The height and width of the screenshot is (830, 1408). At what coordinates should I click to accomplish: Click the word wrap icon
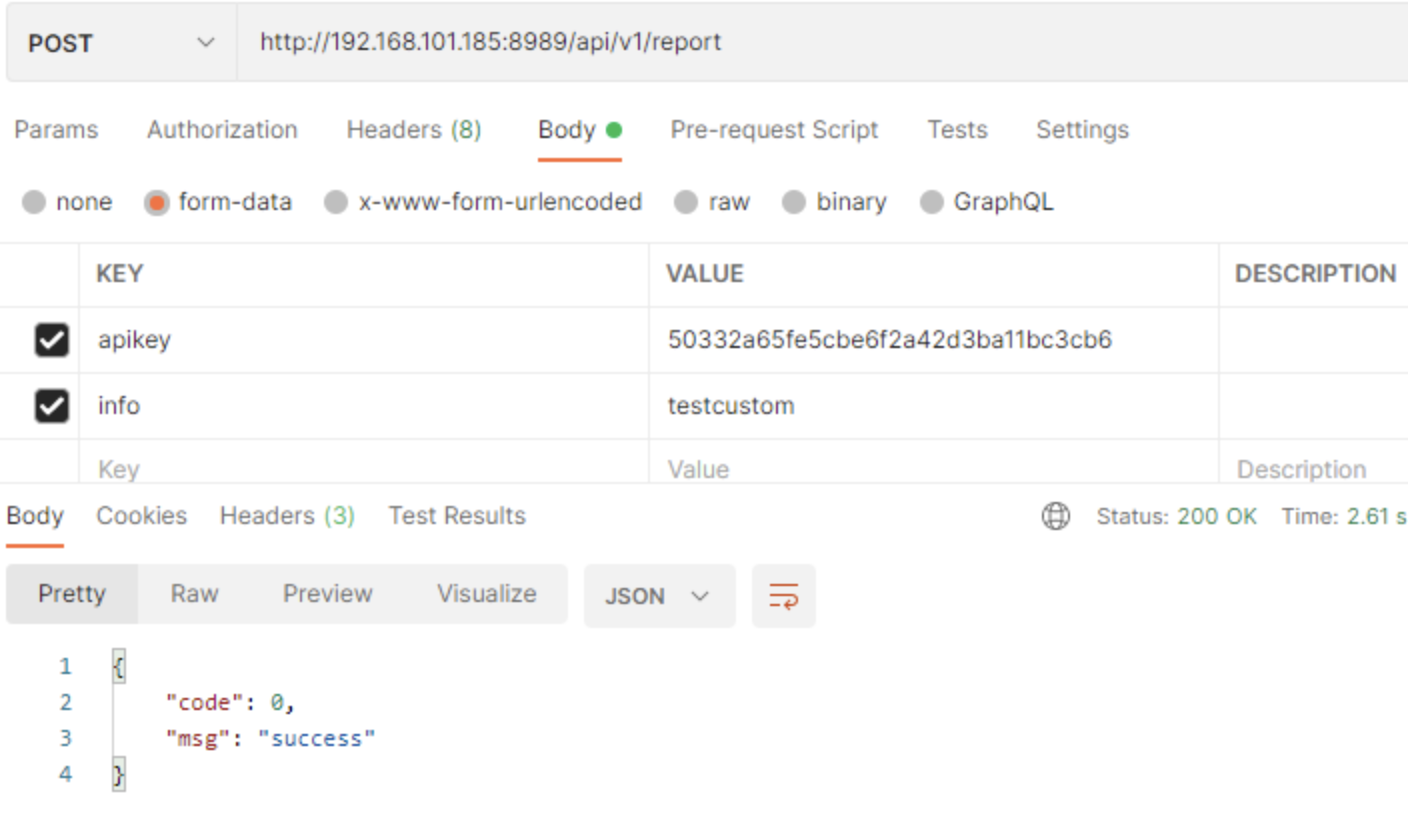(x=783, y=596)
